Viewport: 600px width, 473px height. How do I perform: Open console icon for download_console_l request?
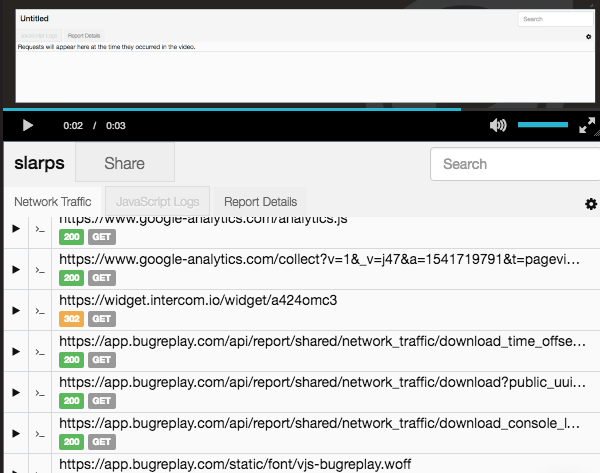point(40,434)
